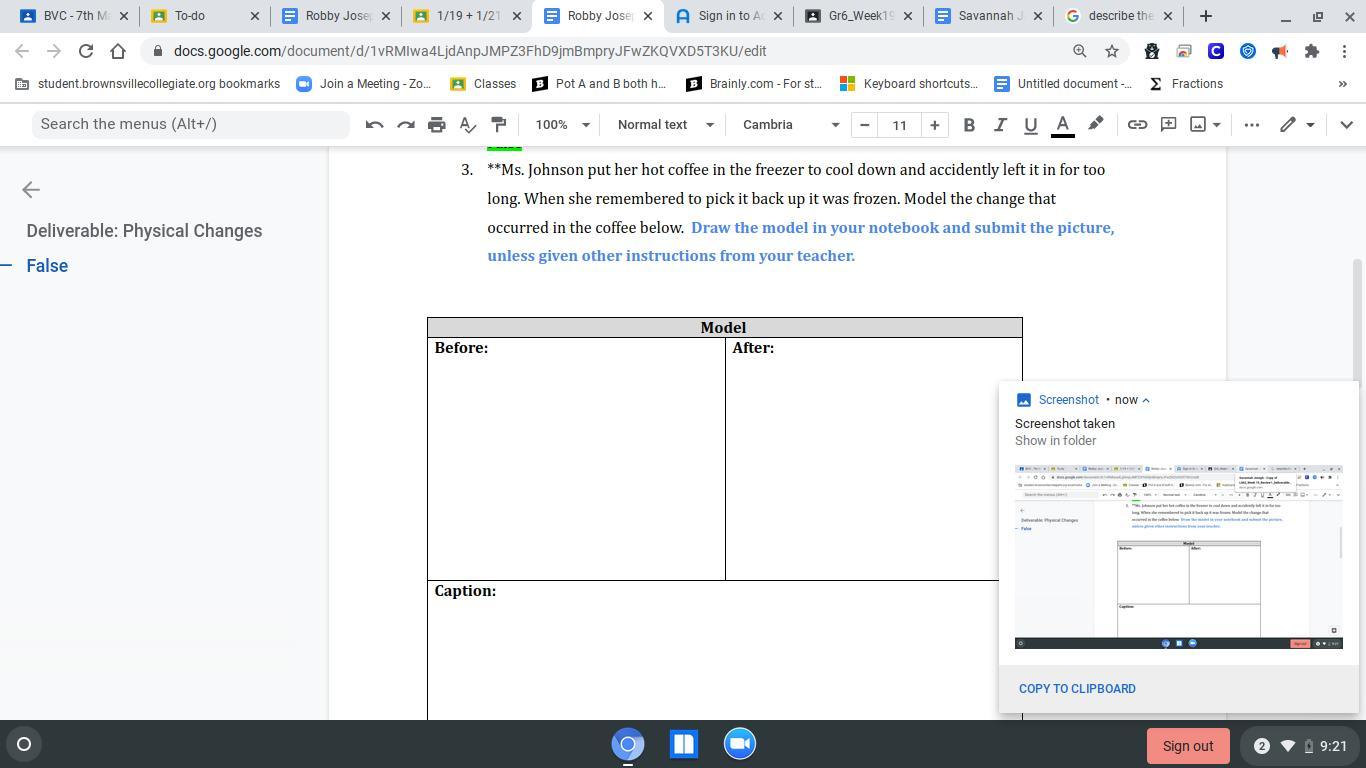1366x768 pixels.
Task: Click the print icon in toolbar
Action: click(436, 125)
